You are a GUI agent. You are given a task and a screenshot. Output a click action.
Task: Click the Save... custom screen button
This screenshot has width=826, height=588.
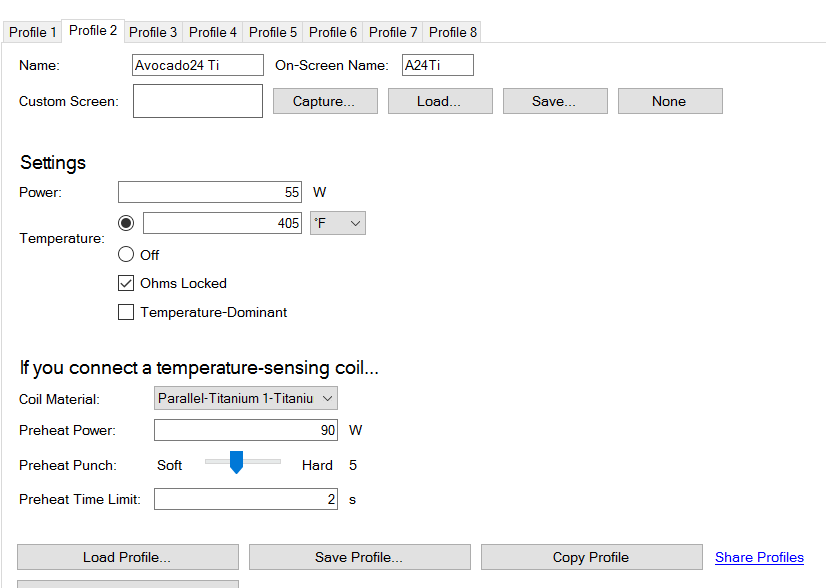[x=554, y=101]
